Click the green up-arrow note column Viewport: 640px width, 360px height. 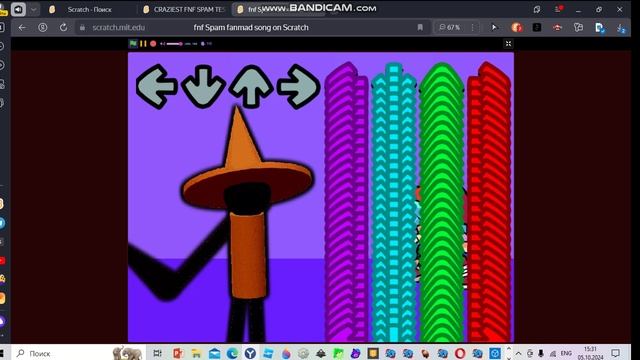click(x=442, y=202)
